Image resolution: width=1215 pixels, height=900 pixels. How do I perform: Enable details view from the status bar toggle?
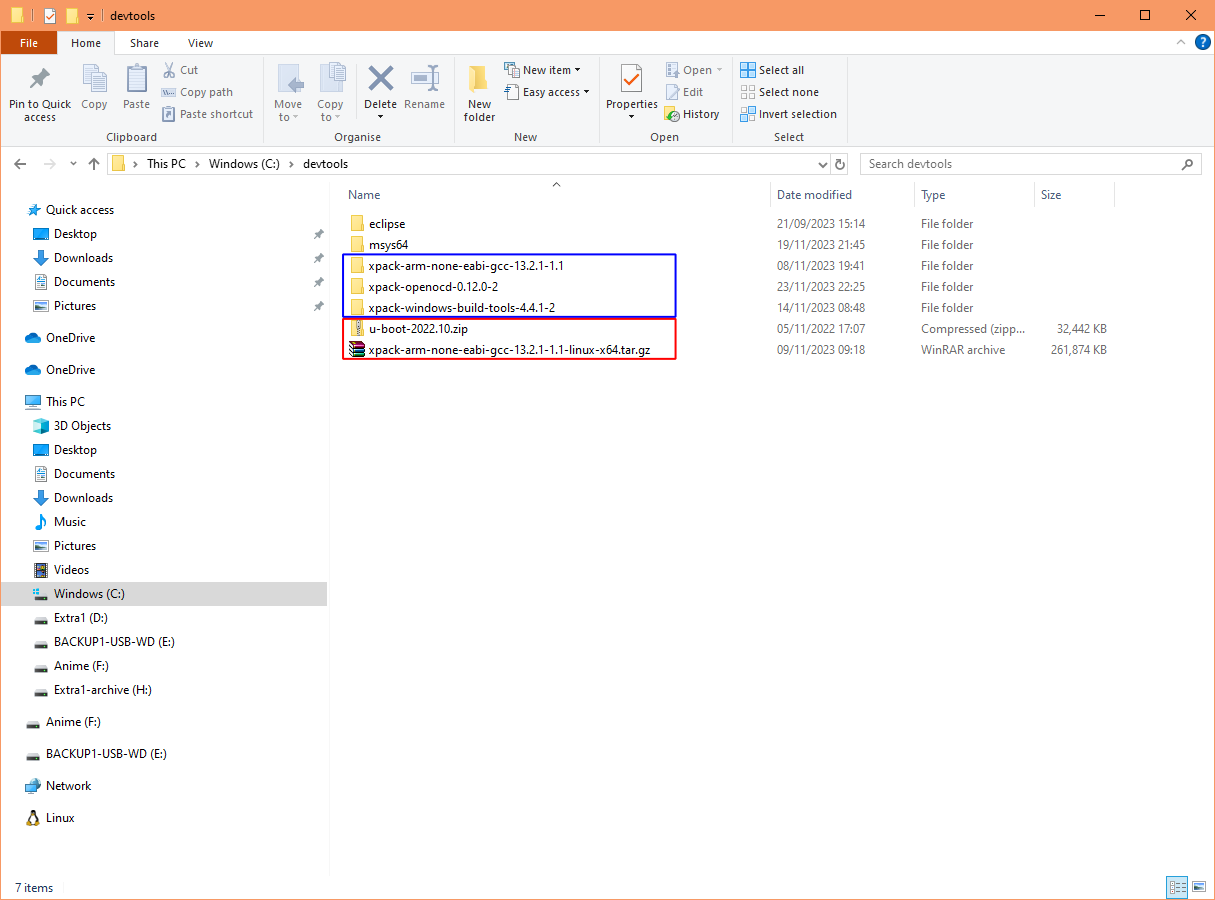[x=1177, y=887]
